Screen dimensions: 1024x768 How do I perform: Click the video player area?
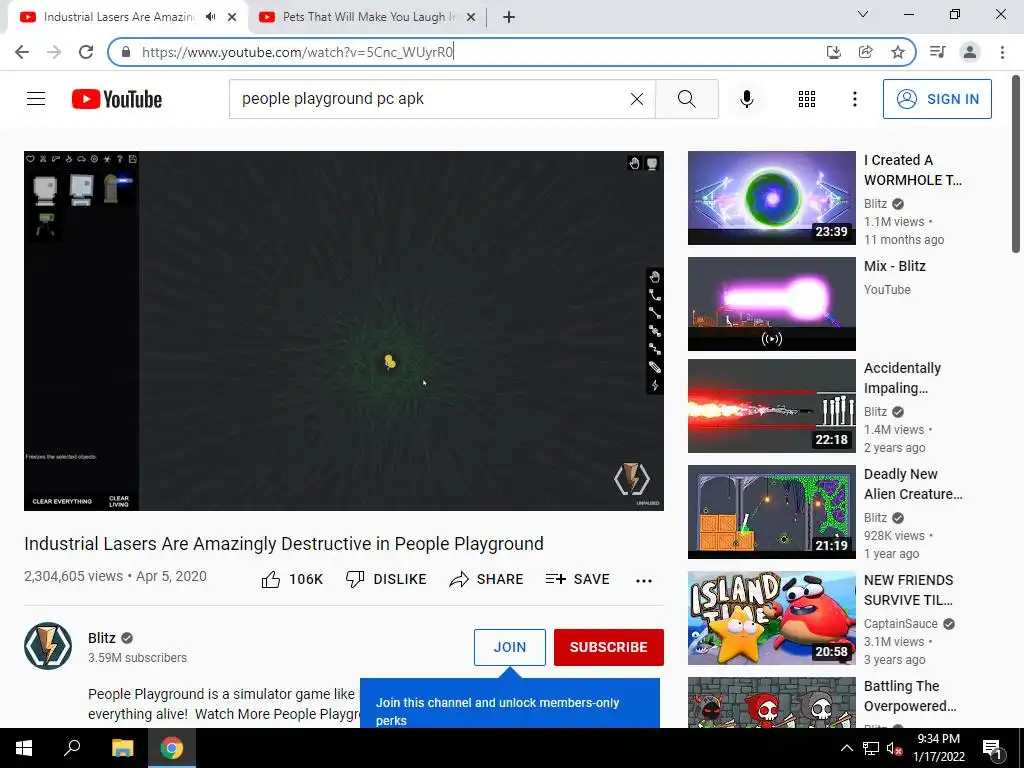(344, 331)
